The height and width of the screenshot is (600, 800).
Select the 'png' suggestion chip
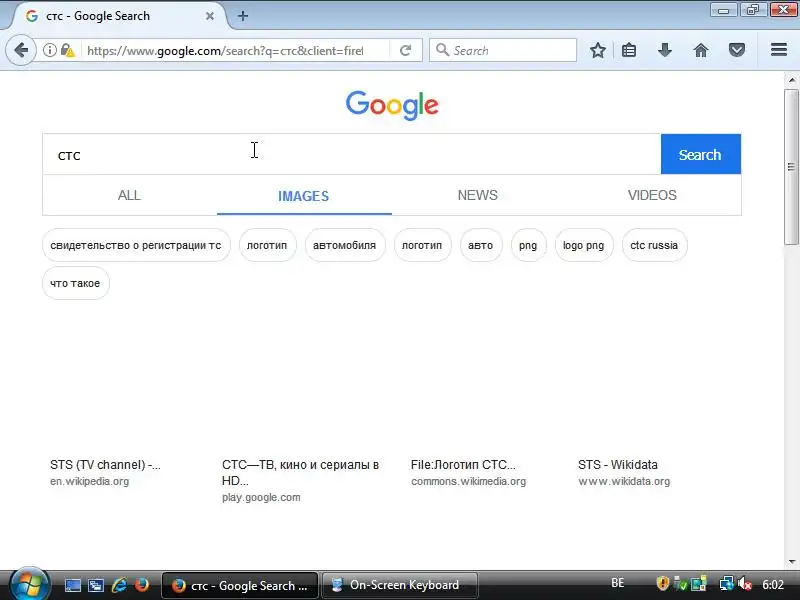click(528, 245)
